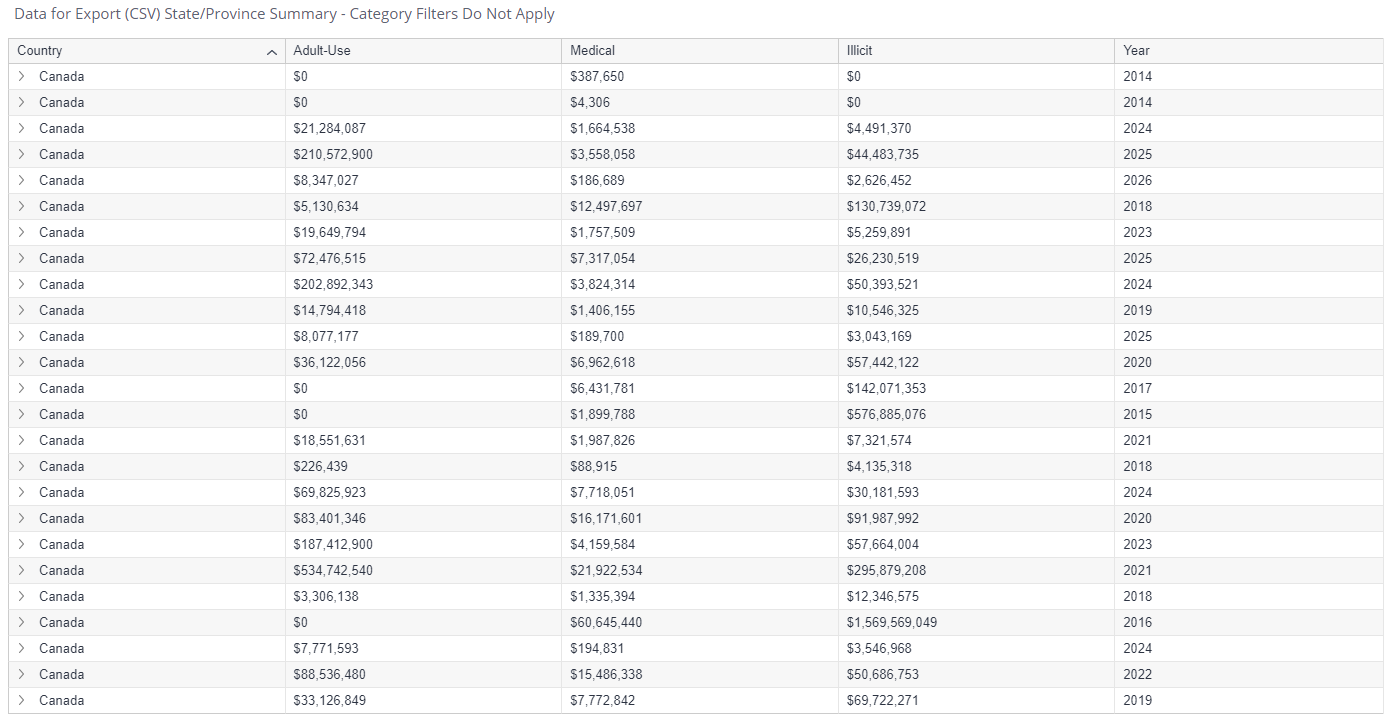This screenshot has height=726, width=1394.
Task: Select the $187,412,900 Adult-Use cell
Action: point(333,545)
